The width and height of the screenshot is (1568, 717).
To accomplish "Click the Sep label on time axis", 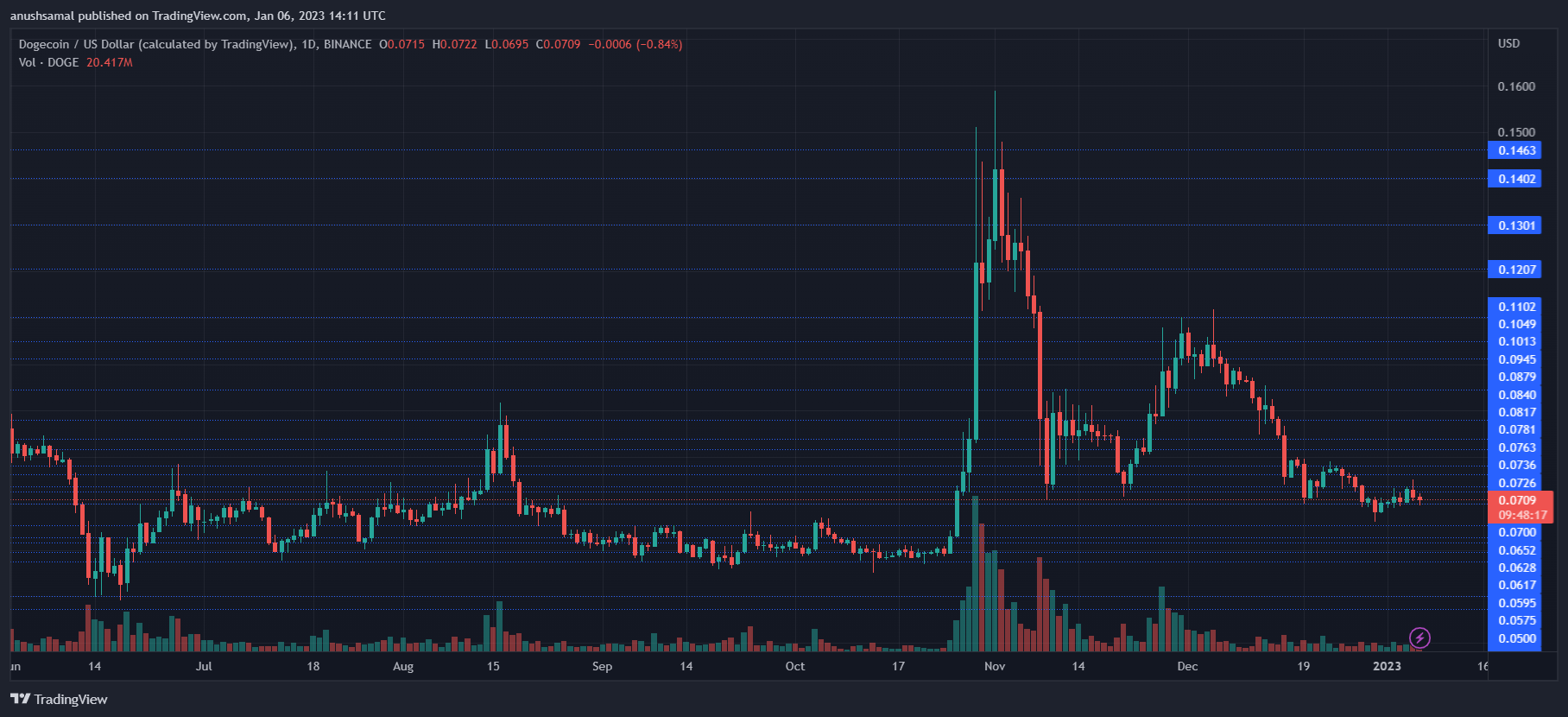I will click(x=602, y=666).
